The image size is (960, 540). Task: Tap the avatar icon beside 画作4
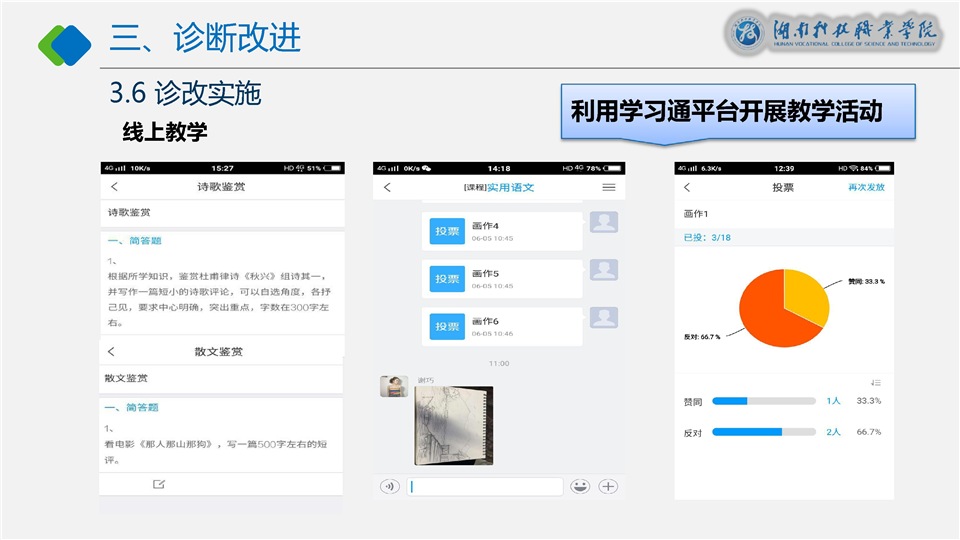pyautogui.click(x=604, y=223)
